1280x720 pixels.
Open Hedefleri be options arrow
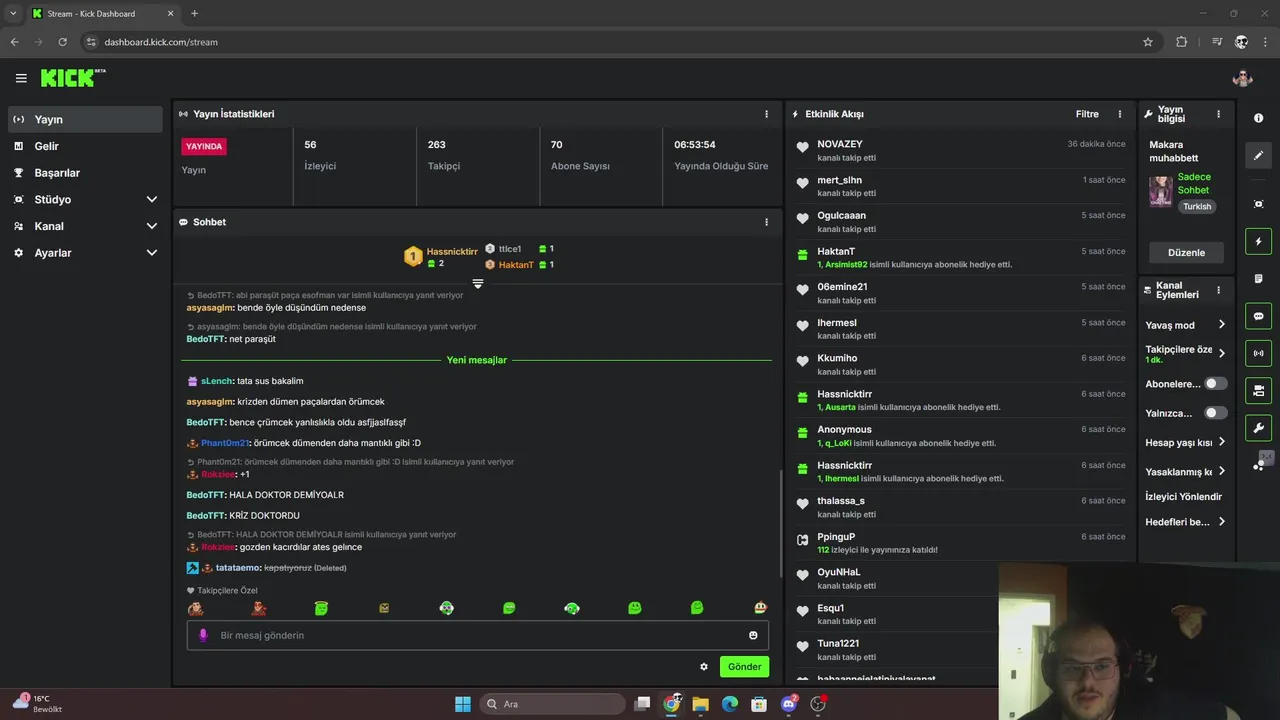coord(1222,522)
